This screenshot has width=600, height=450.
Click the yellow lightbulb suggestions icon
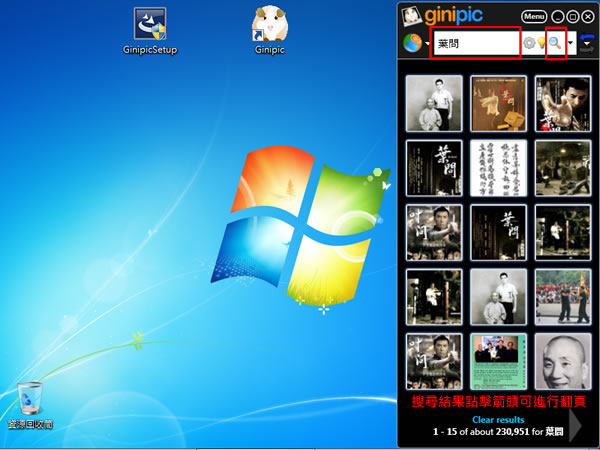point(541,43)
